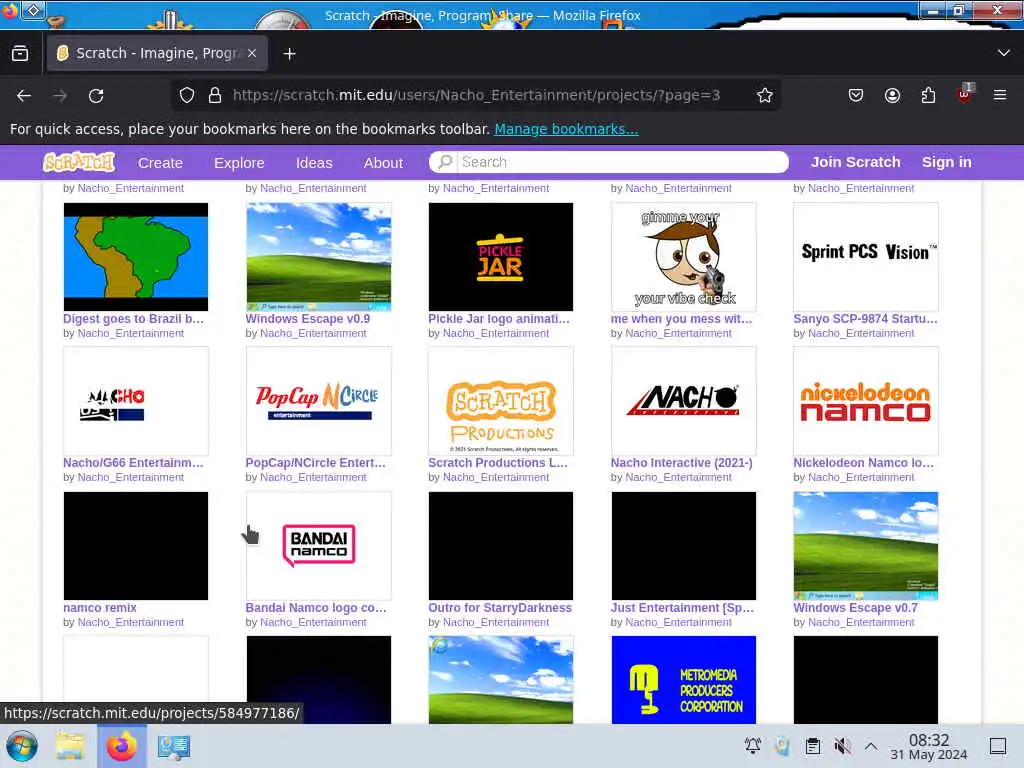Click the URL address bar

point(477,95)
